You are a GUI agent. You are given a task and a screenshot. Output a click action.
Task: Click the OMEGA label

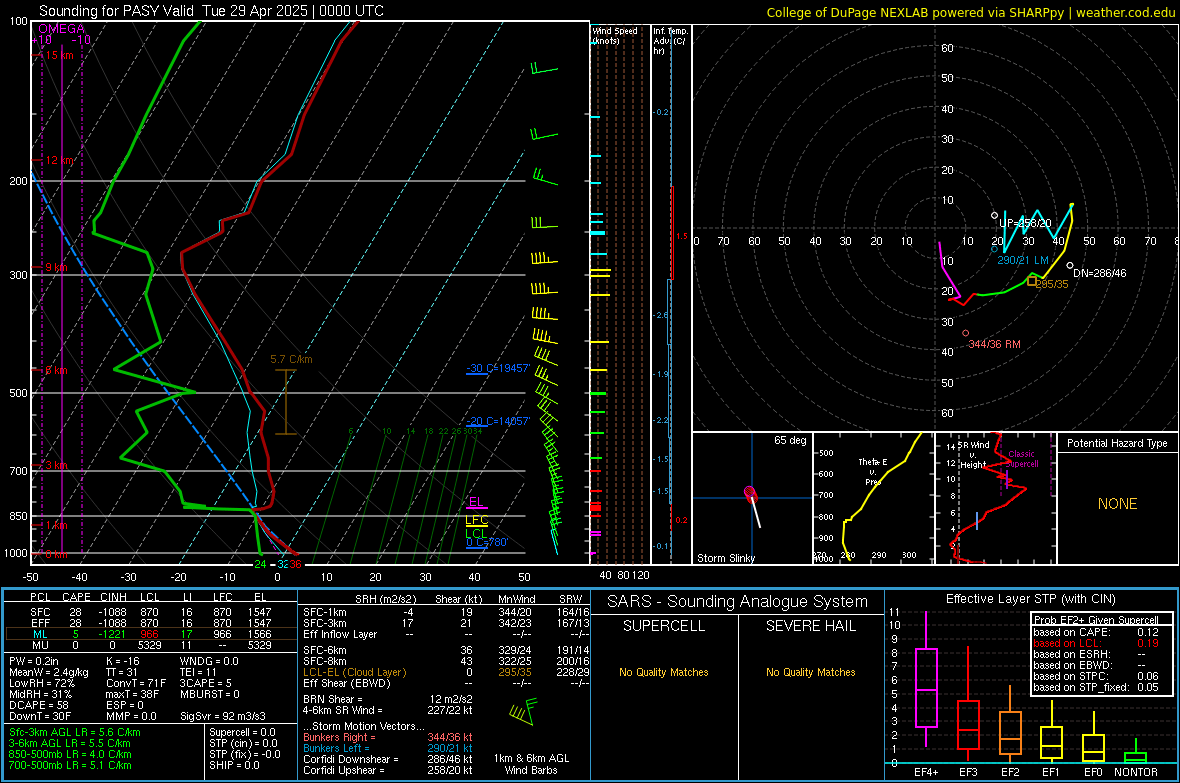pos(61,29)
